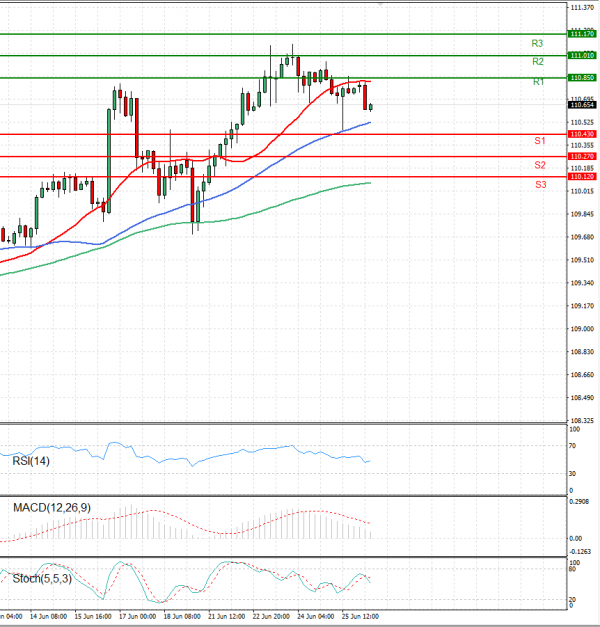Select the Stoch(5,5,3) indicator label
The height and width of the screenshot is (627, 600).
41,578
